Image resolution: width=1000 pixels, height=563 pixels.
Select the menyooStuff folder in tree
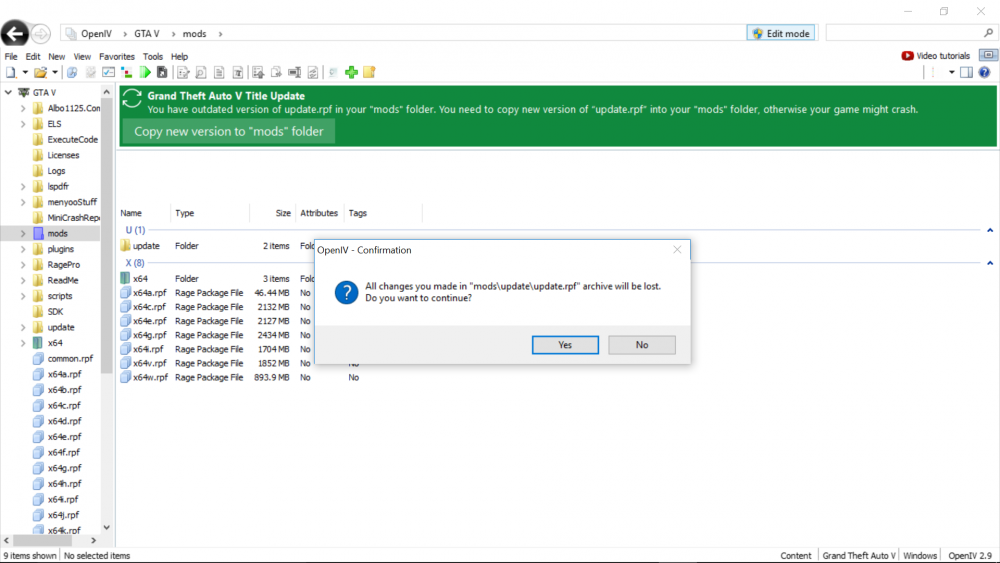pos(72,202)
